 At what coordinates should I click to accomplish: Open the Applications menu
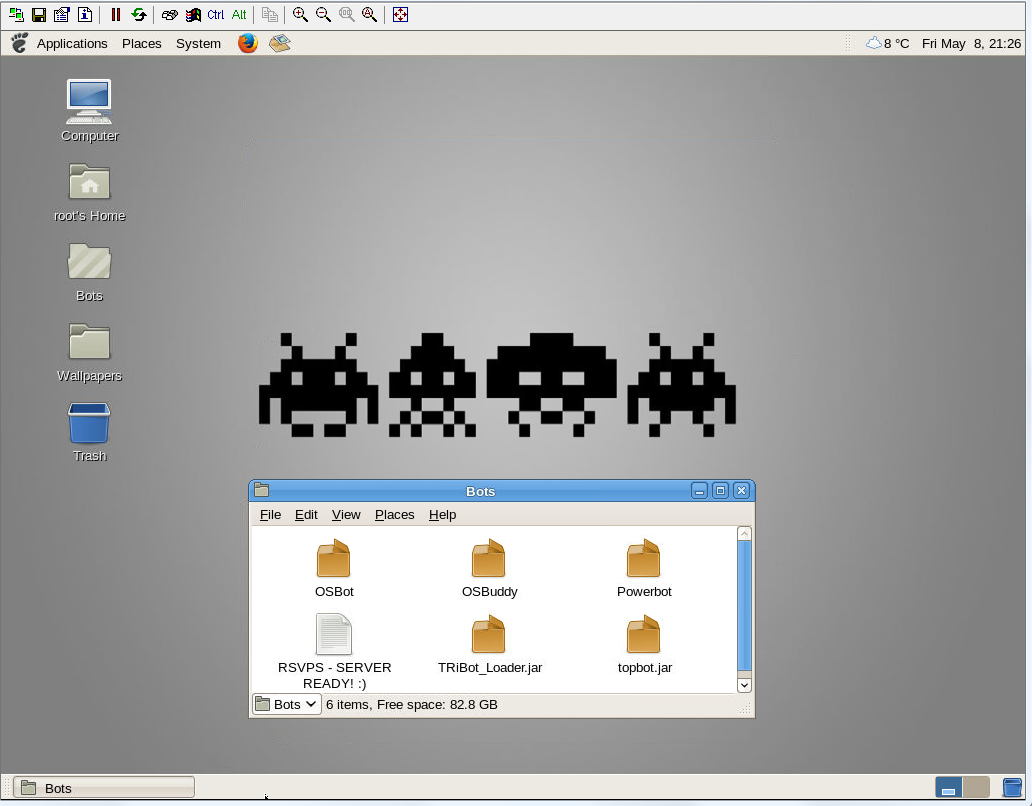point(72,43)
